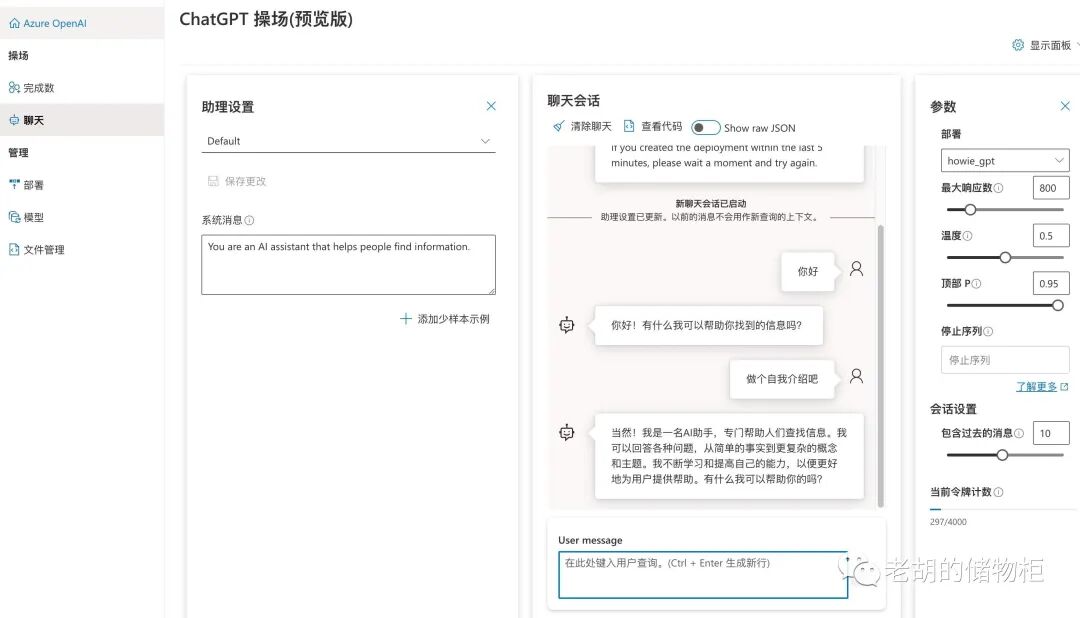The image size is (1080, 618).
Task: Click the 显示面板 gear icon
Action: pos(1017,45)
